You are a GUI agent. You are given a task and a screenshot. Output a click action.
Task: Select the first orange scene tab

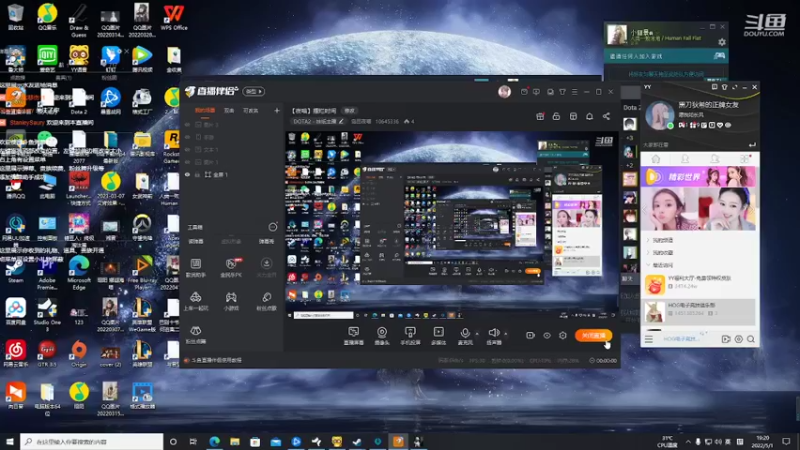click(205, 110)
